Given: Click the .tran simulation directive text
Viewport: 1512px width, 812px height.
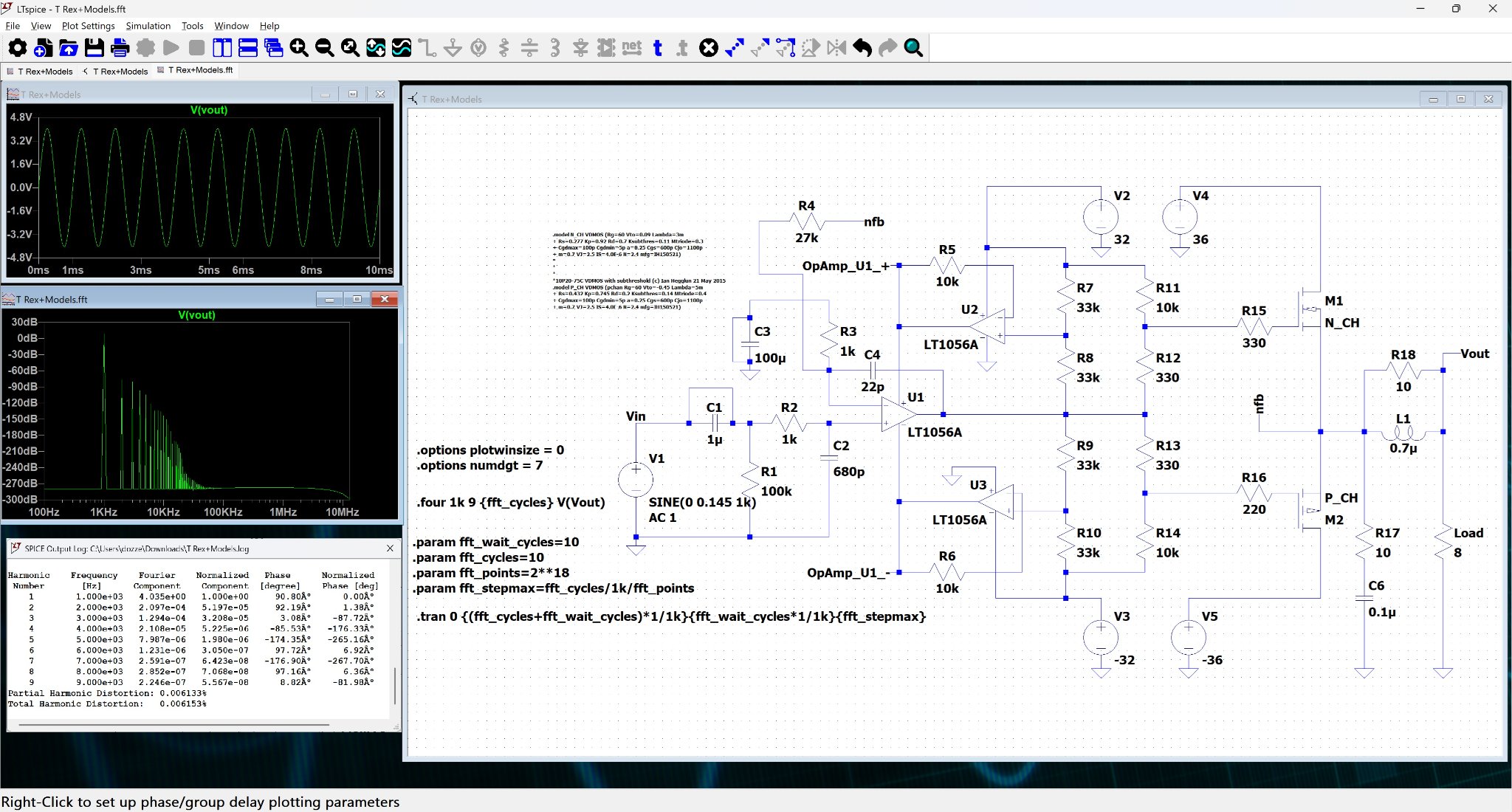Looking at the screenshot, I should [x=671, y=616].
